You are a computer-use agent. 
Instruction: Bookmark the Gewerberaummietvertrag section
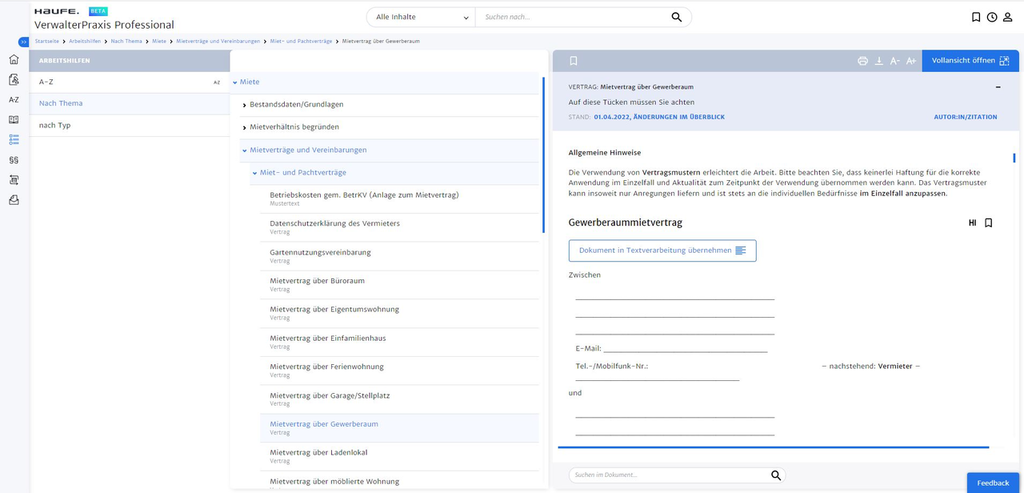(988, 223)
